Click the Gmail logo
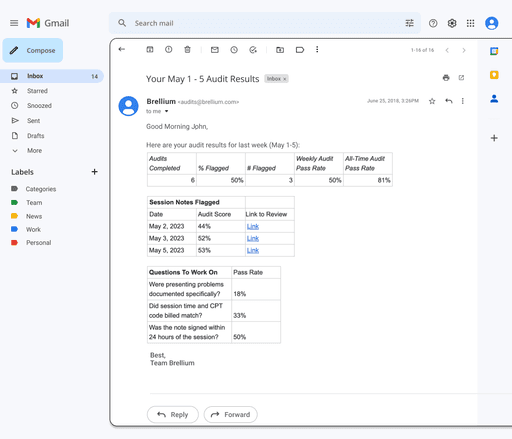The height and width of the screenshot is (439, 512). [x=48, y=23]
